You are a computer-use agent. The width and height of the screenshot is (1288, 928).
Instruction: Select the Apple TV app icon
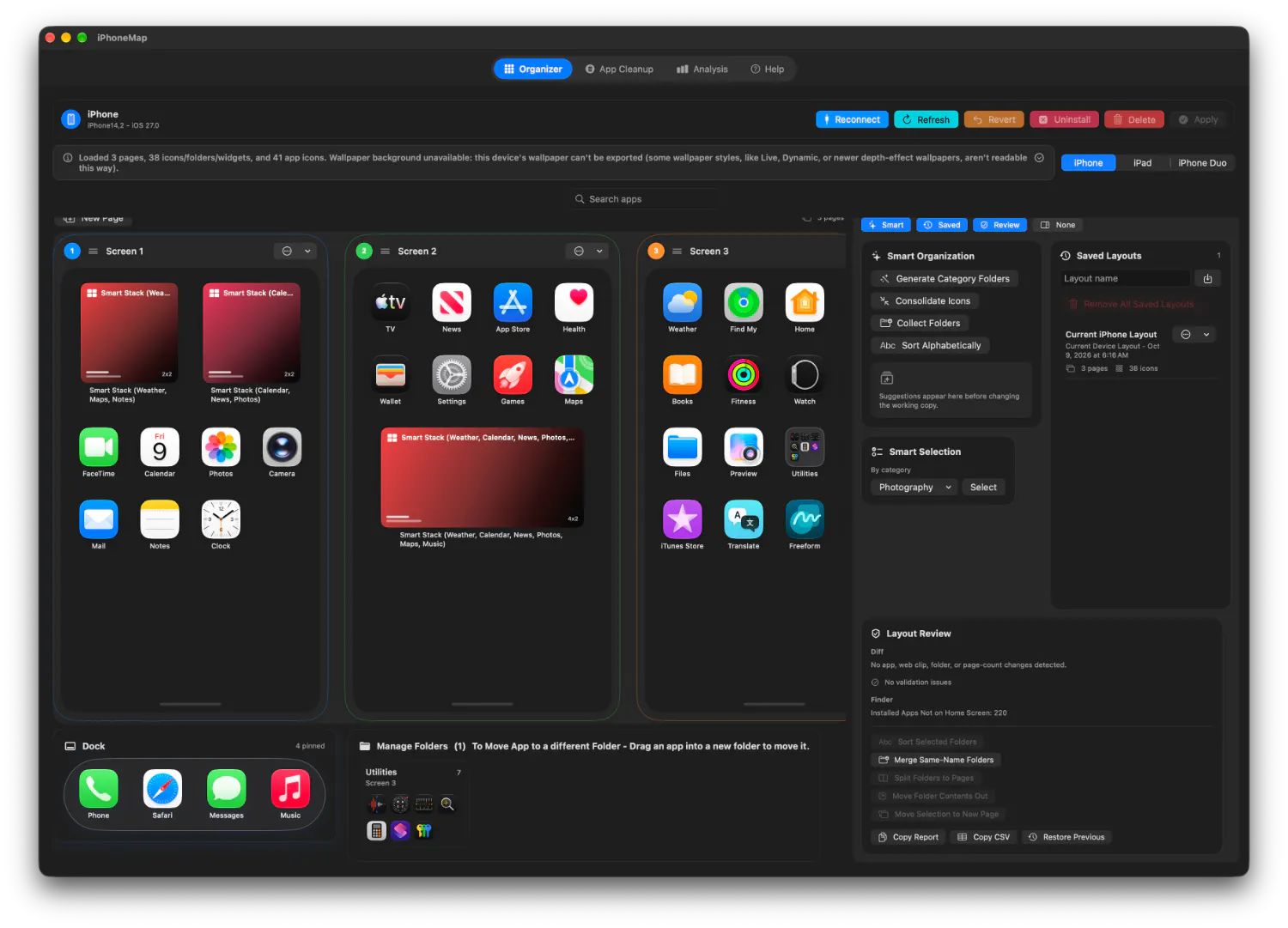(391, 302)
